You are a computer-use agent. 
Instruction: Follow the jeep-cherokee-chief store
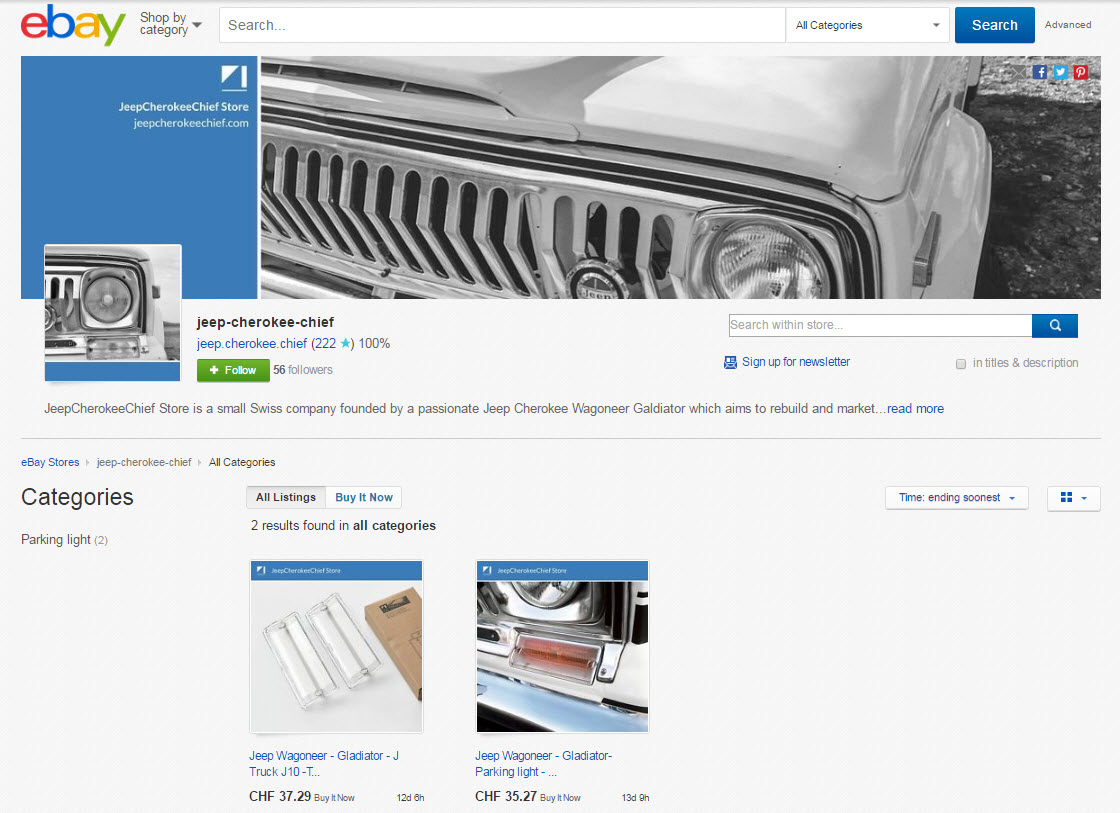point(233,370)
